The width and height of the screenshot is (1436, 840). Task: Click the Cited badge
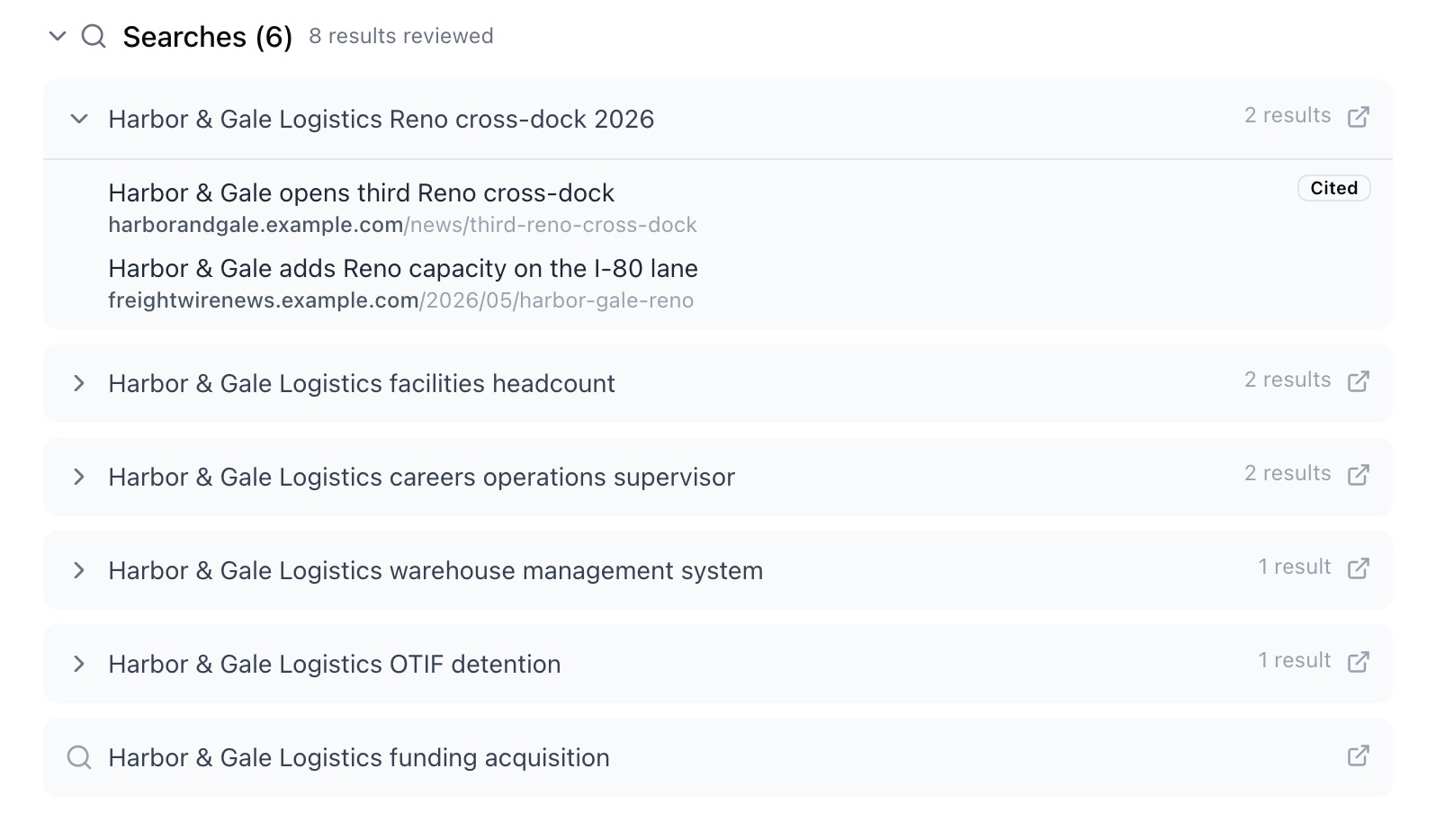click(1333, 188)
